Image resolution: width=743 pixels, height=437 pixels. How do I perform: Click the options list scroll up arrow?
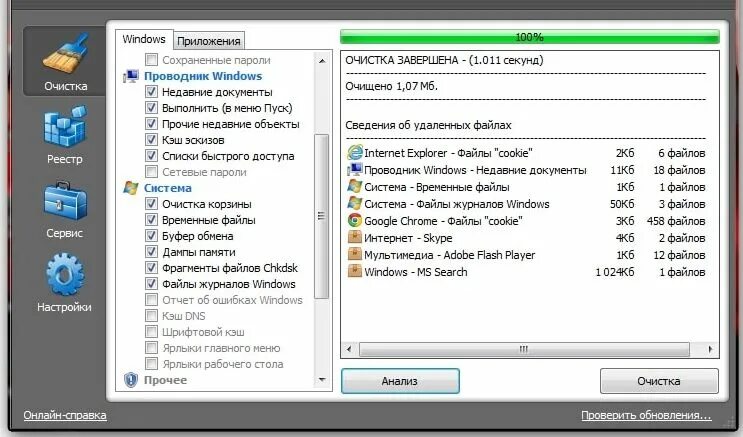(322, 61)
